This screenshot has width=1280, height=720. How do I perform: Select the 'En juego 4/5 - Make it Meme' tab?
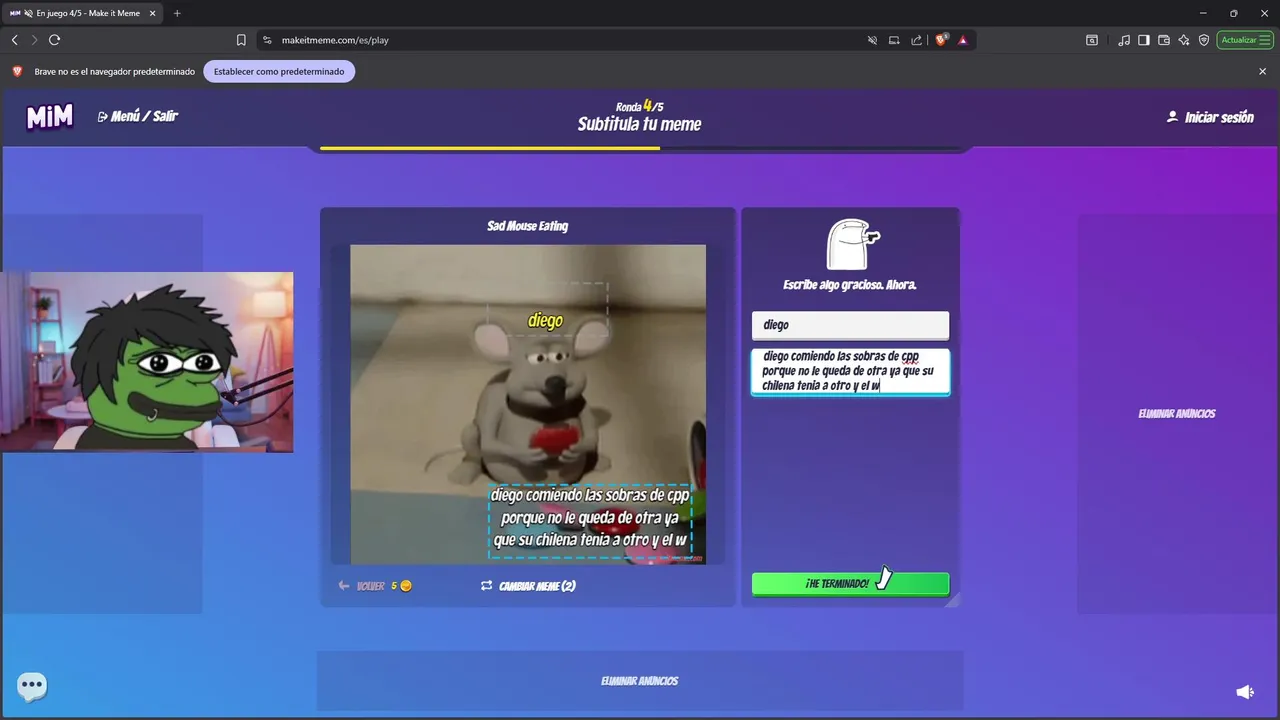click(x=83, y=13)
